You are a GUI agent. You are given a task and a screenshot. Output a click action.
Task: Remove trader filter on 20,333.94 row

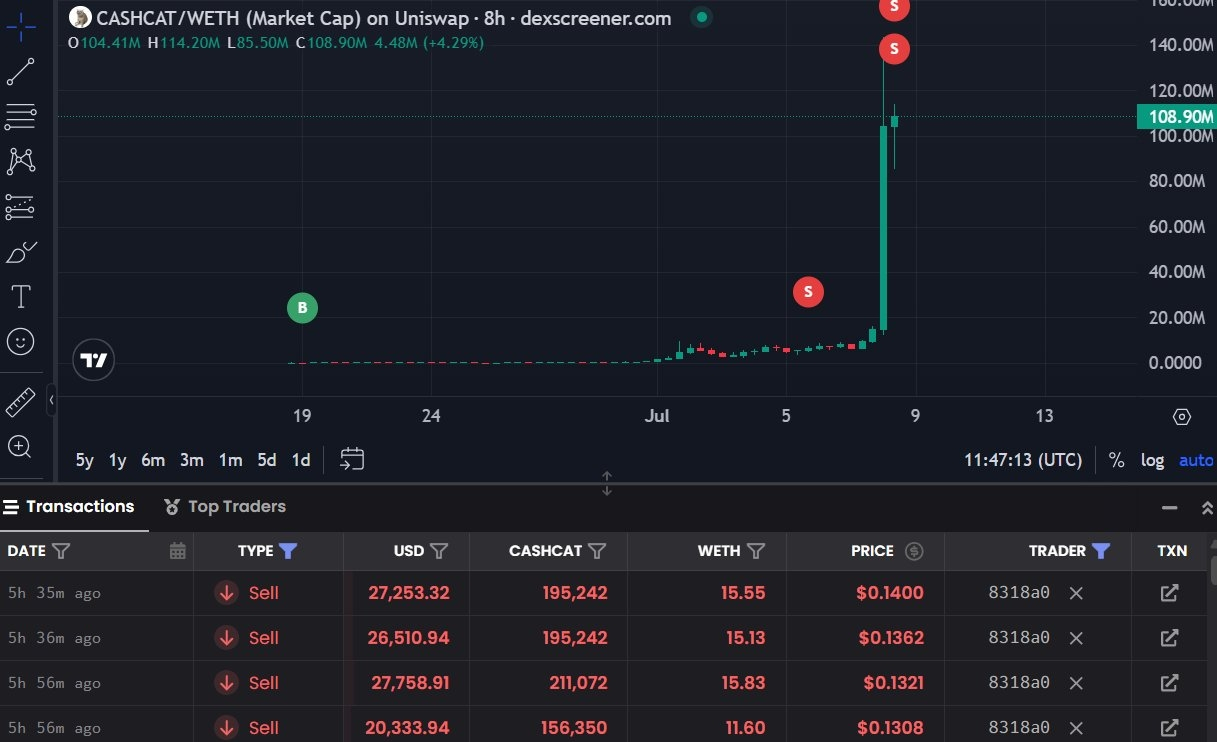pyautogui.click(x=1076, y=728)
